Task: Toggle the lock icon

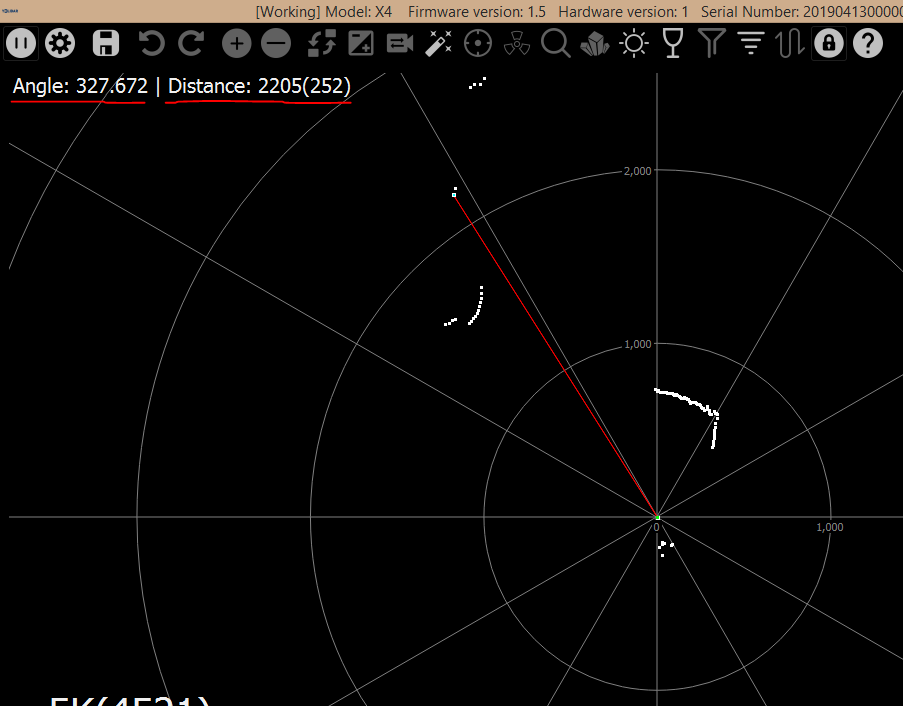Action: (x=828, y=43)
